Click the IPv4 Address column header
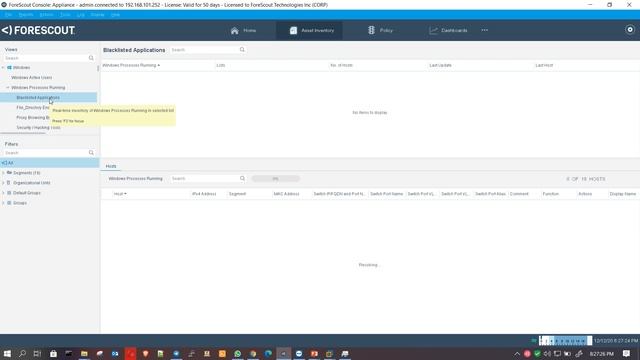640x360 pixels. [204, 194]
